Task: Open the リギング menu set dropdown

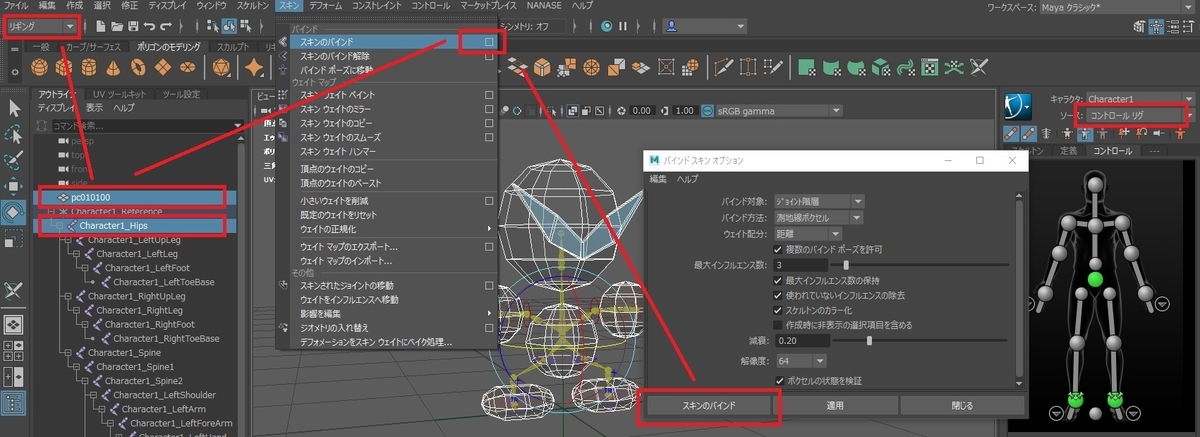Action: 42,26
